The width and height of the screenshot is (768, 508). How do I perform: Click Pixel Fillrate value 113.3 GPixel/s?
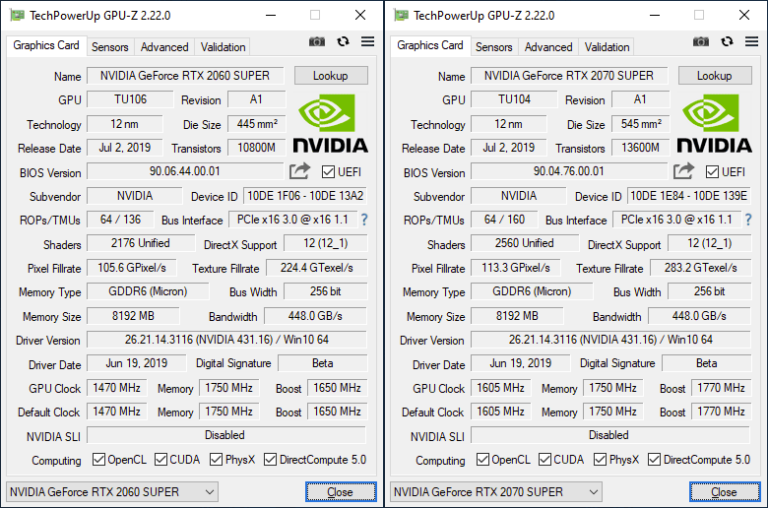[516, 268]
